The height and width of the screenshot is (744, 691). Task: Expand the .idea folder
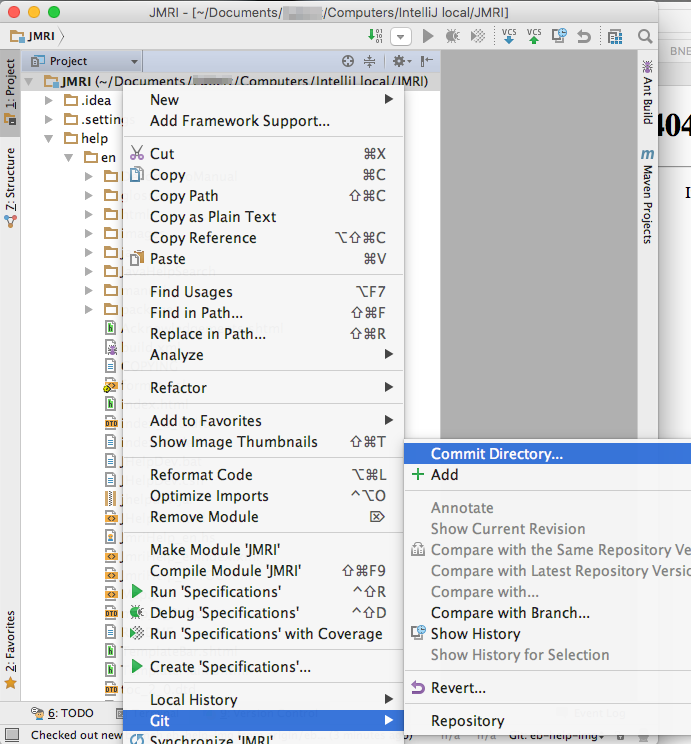tap(50, 100)
